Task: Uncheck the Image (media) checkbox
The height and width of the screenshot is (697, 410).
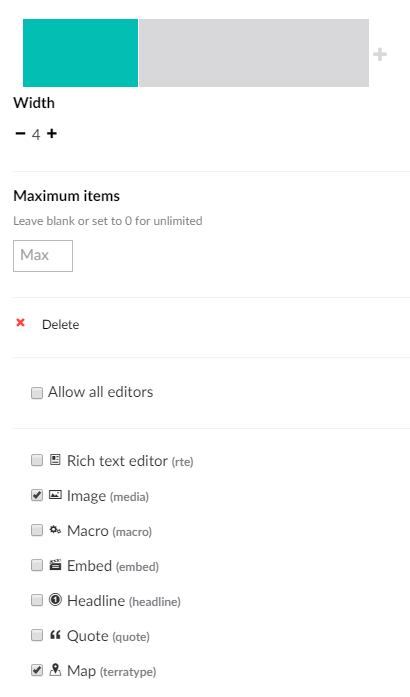Action: pyautogui.click(x=37, y=495)
